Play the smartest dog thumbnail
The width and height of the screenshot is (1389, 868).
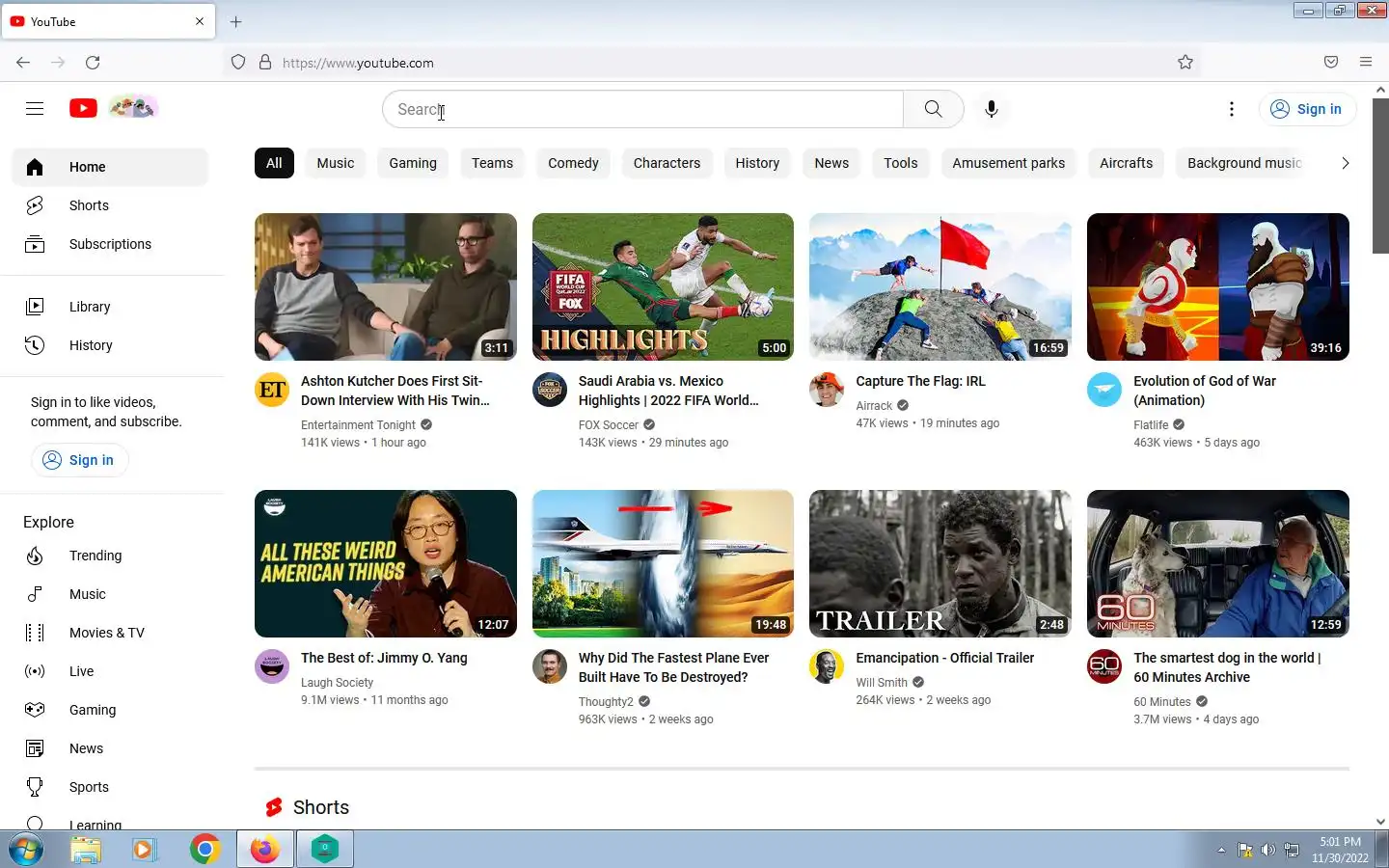pyautogui.click(x=1217, y=563)
